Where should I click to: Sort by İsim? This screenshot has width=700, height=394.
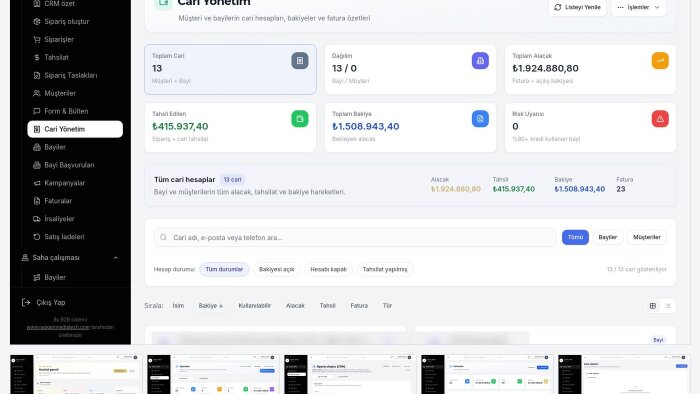pos(178,306)
